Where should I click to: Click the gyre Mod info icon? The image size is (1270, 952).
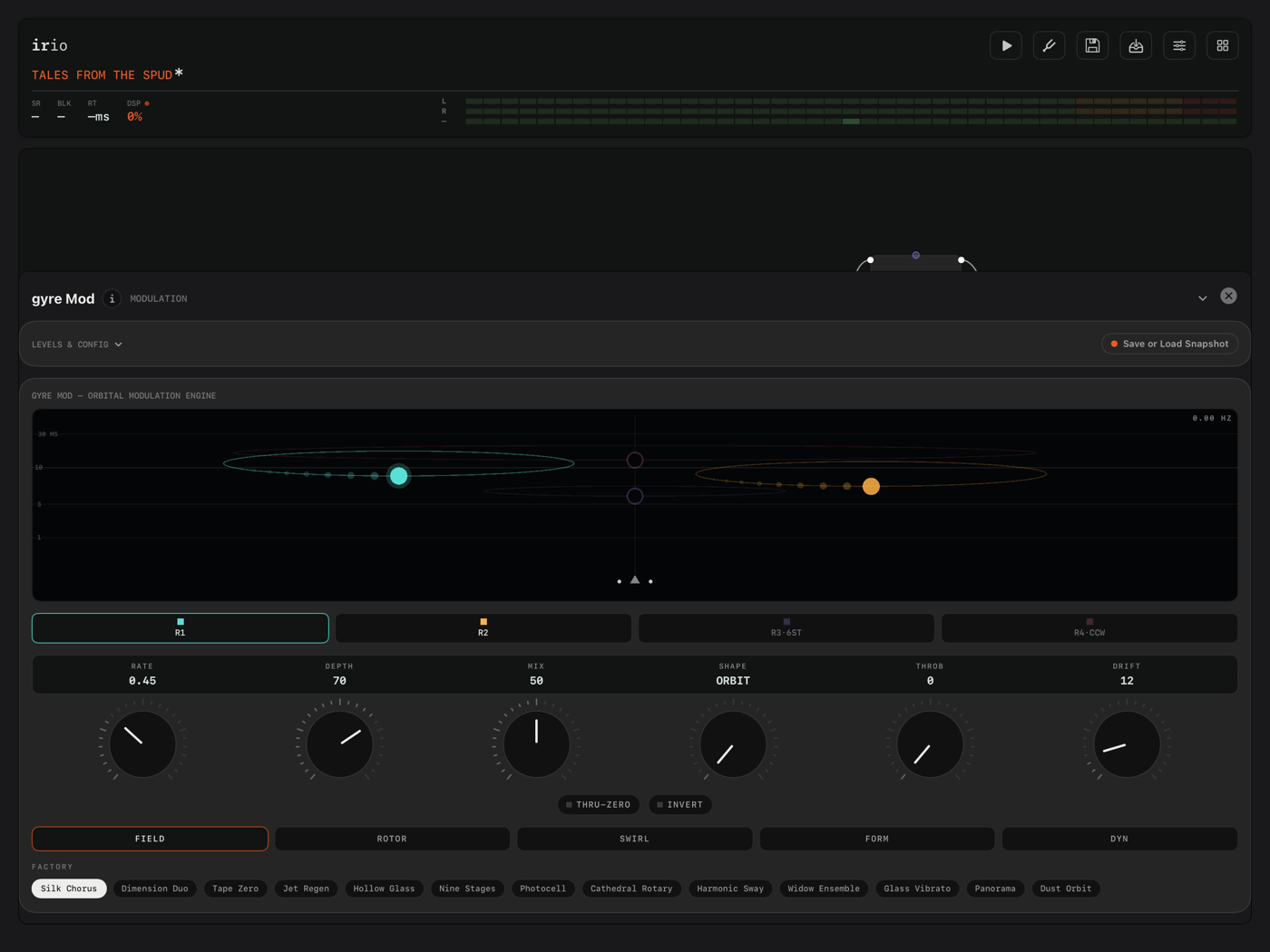click(x=112, y=298)
